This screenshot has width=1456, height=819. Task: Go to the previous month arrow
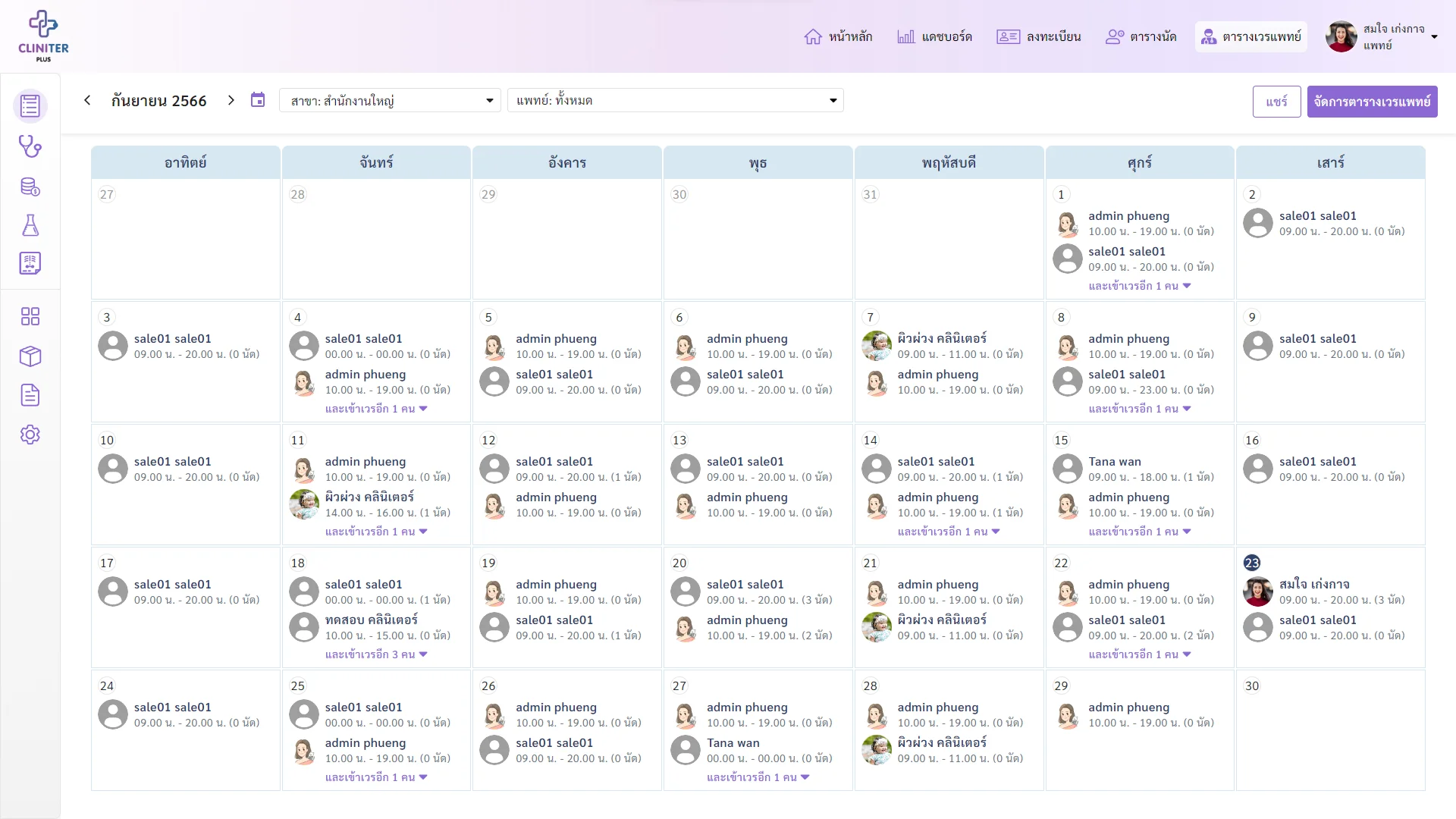tap(87, 100)
